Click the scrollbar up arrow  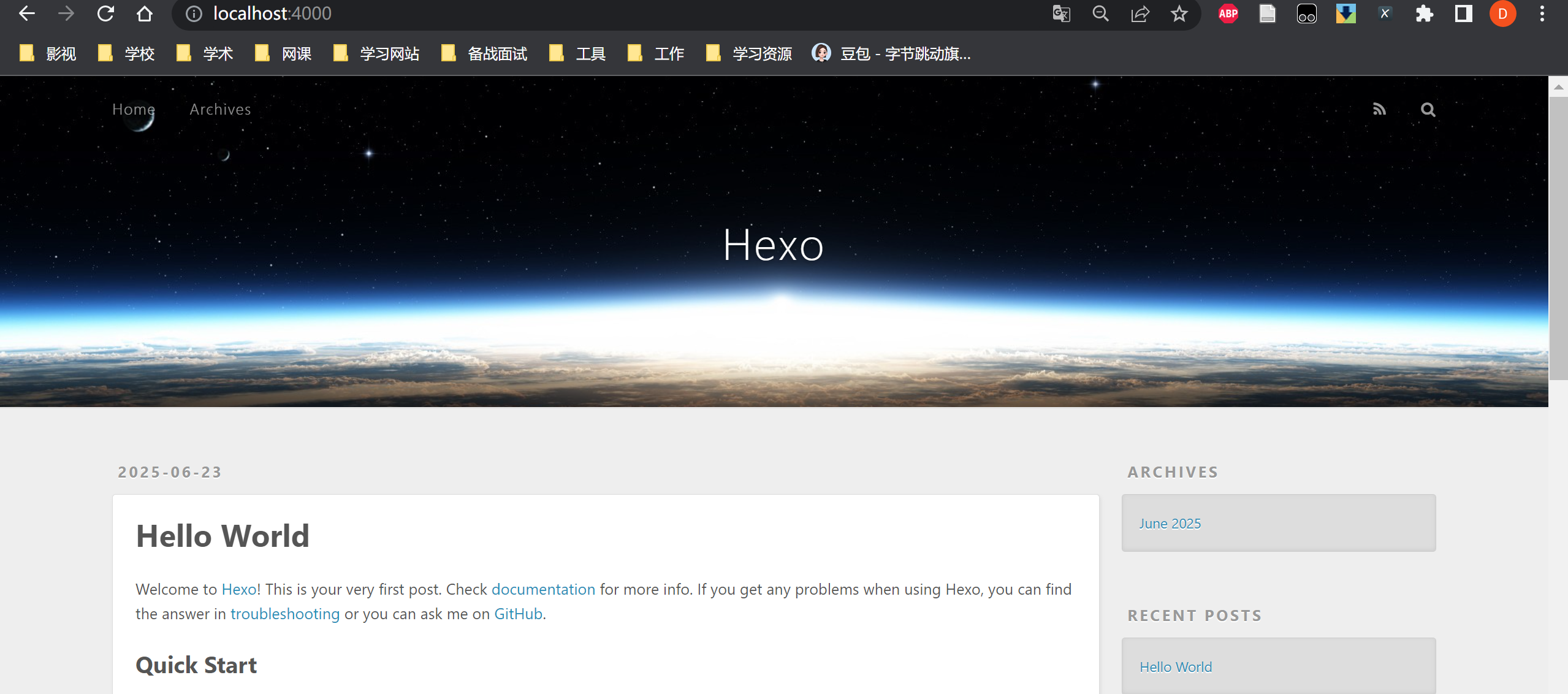tap(1558, 86)
